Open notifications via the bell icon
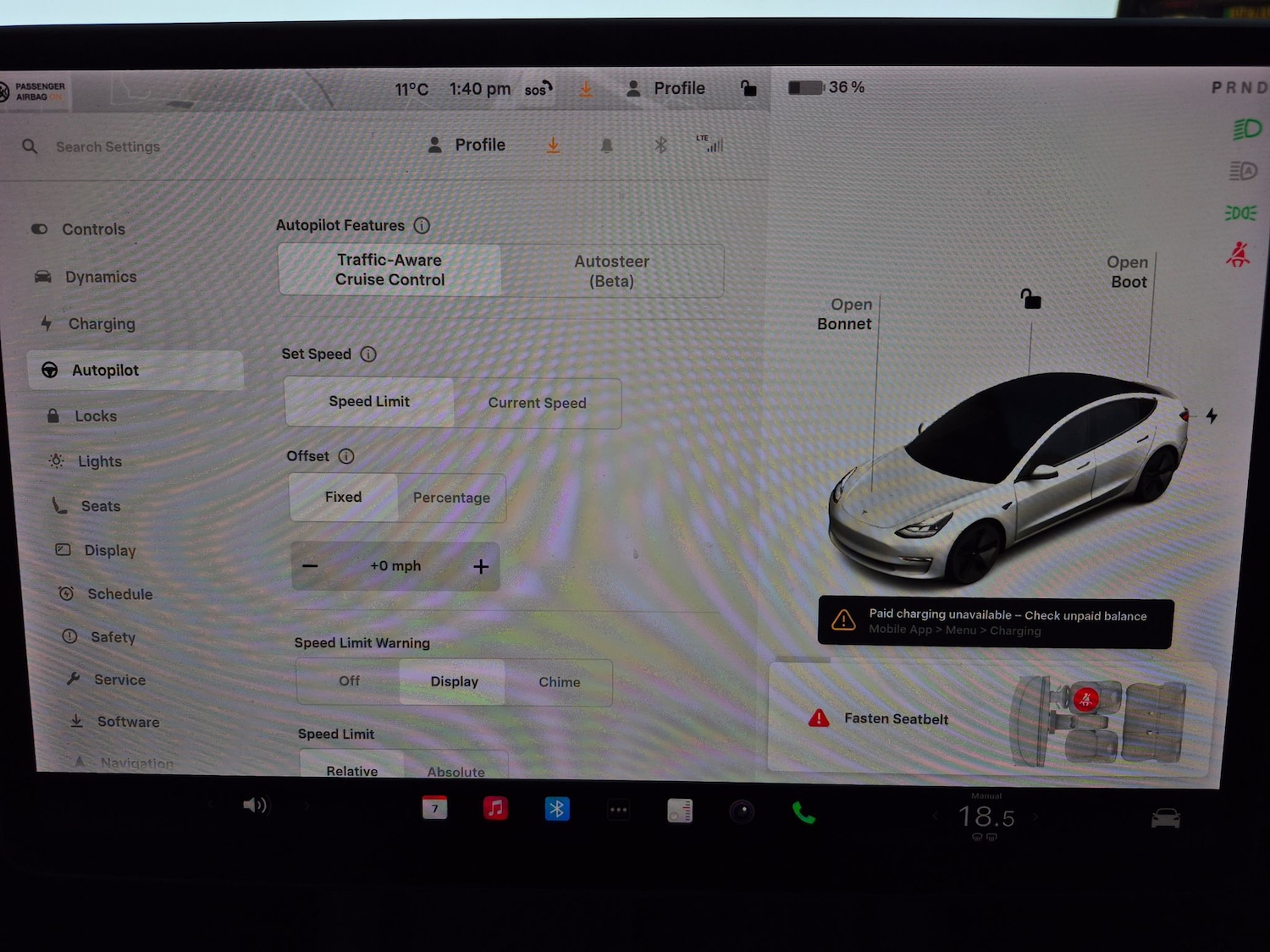Image resolution: width=1270 pixels, height=952 pixels. pyautogui.click(x=607, y=145)
